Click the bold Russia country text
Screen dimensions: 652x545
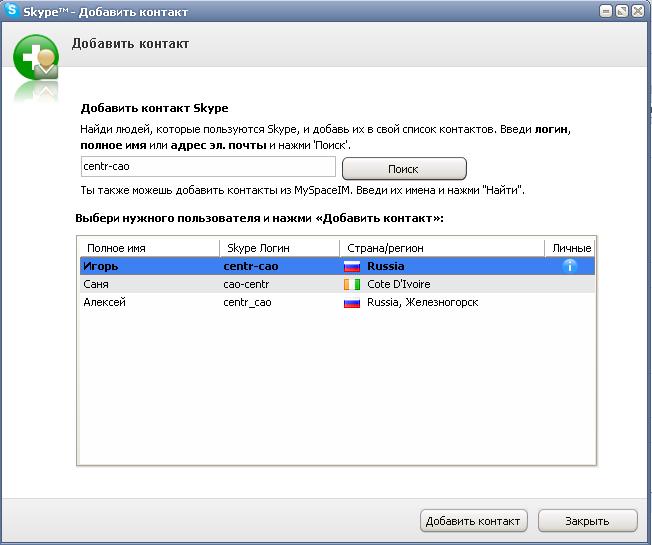point(385,266)
